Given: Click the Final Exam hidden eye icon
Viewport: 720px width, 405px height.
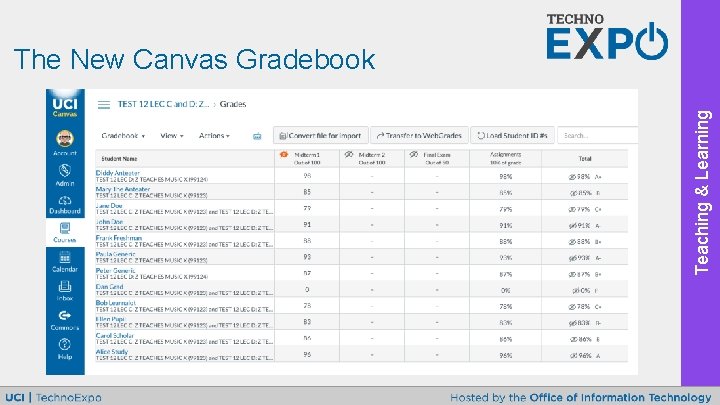Looking at the screenshot, I should 414,155.
